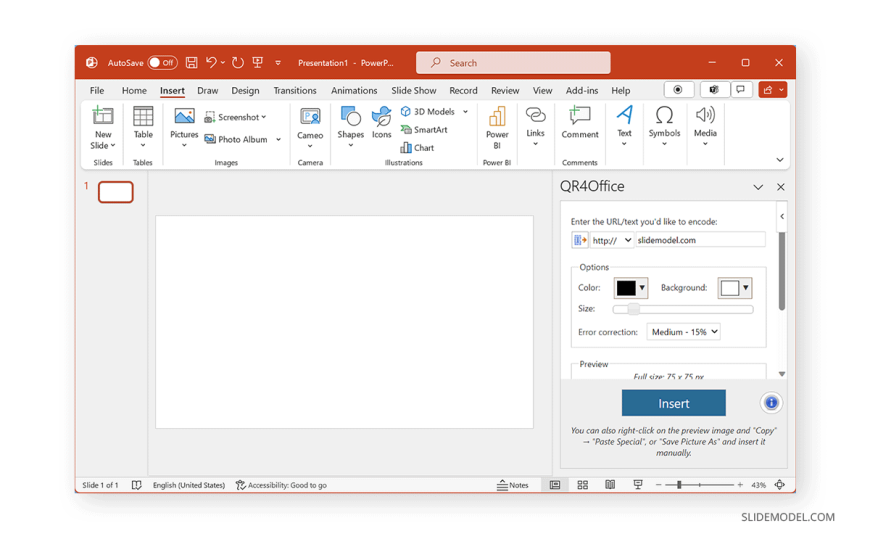Open the Screenshot dropdown

pyautogui.click(x=235, y=117)
